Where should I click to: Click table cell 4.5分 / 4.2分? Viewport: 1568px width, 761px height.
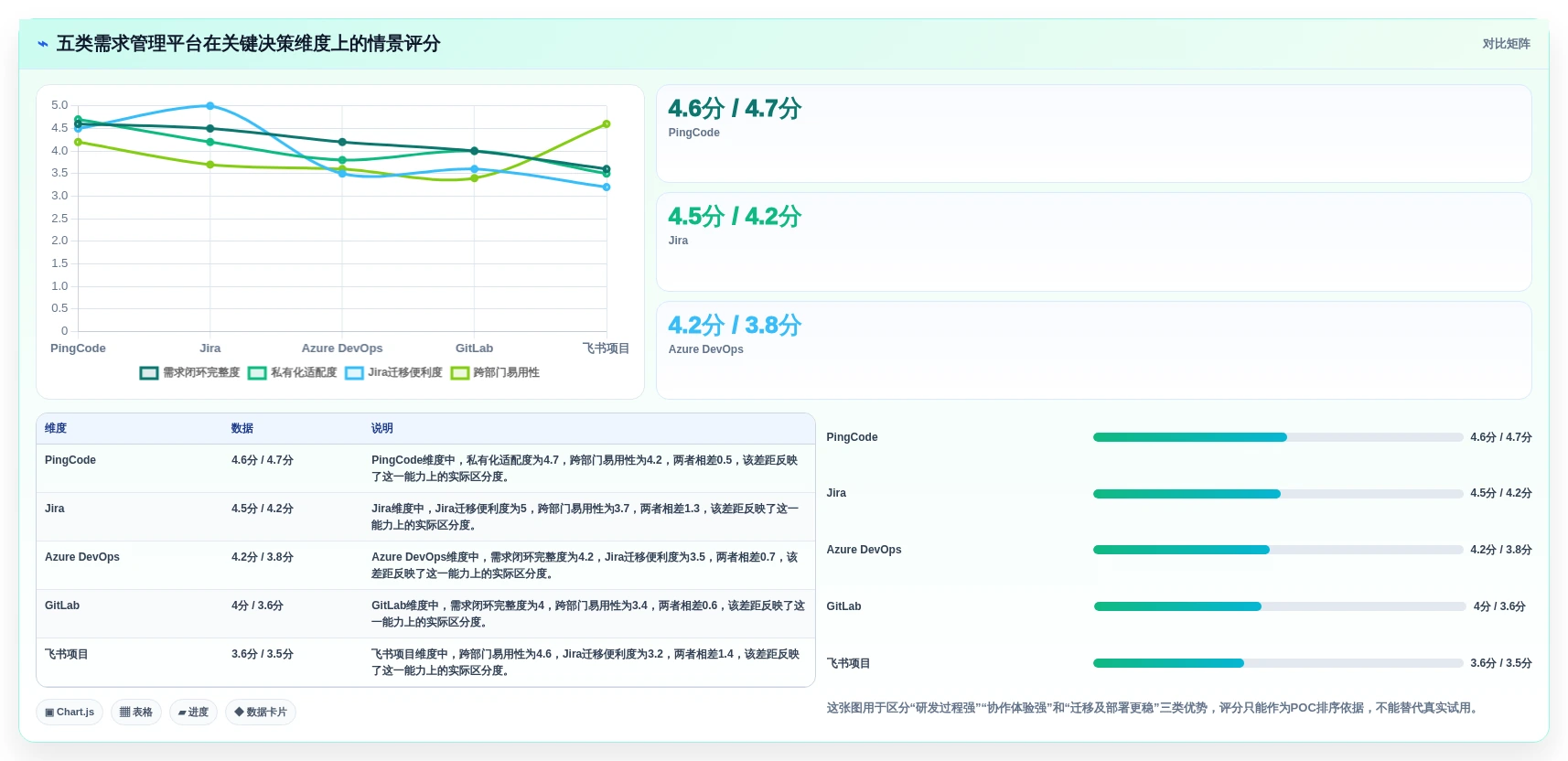click(263, 509)
